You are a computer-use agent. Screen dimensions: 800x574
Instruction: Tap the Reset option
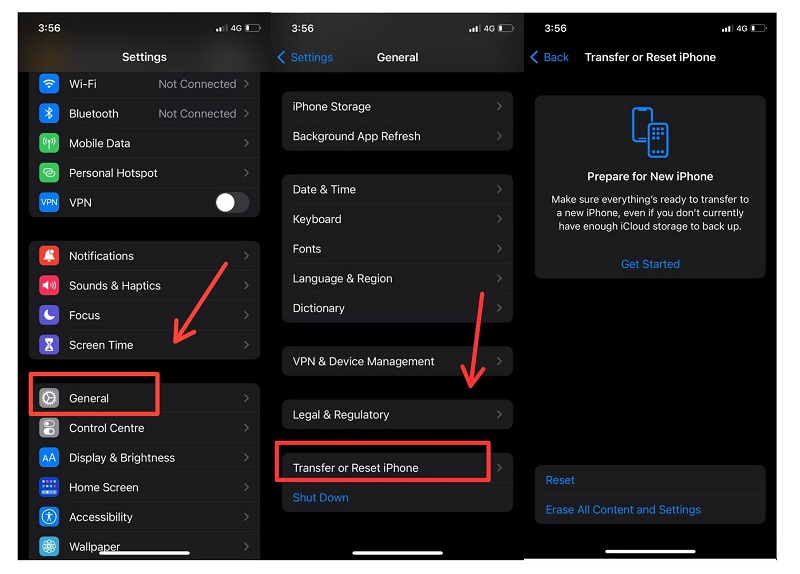click(x=650, y=480)
